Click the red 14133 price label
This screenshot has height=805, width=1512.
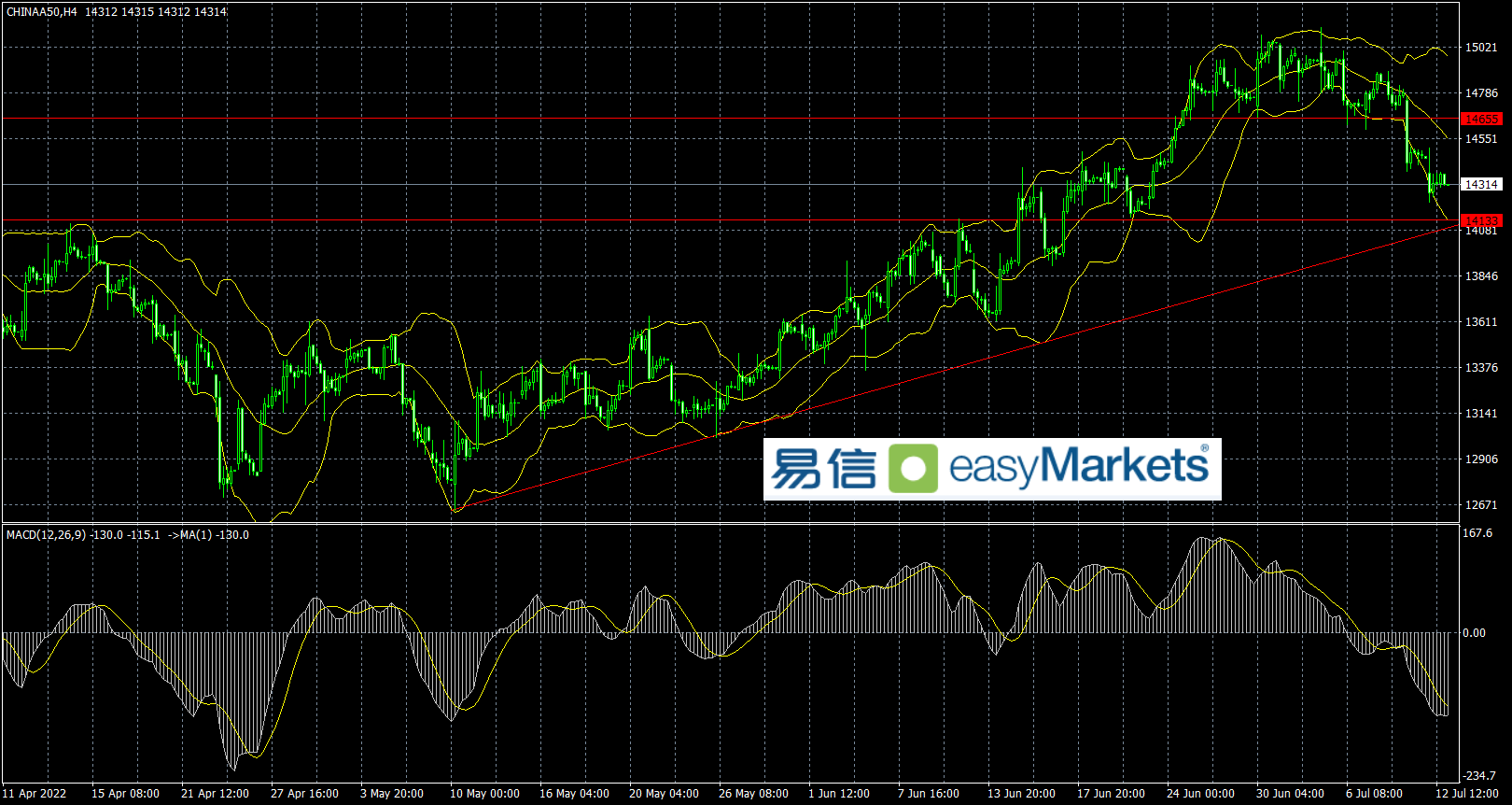tap(1481, 220)
